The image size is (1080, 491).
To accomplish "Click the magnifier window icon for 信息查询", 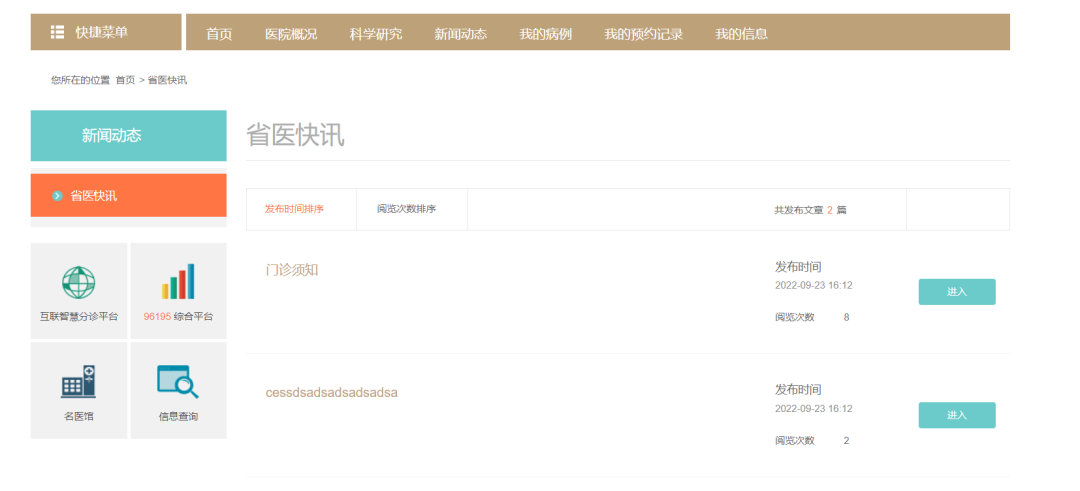I will (x=178, y=382).
